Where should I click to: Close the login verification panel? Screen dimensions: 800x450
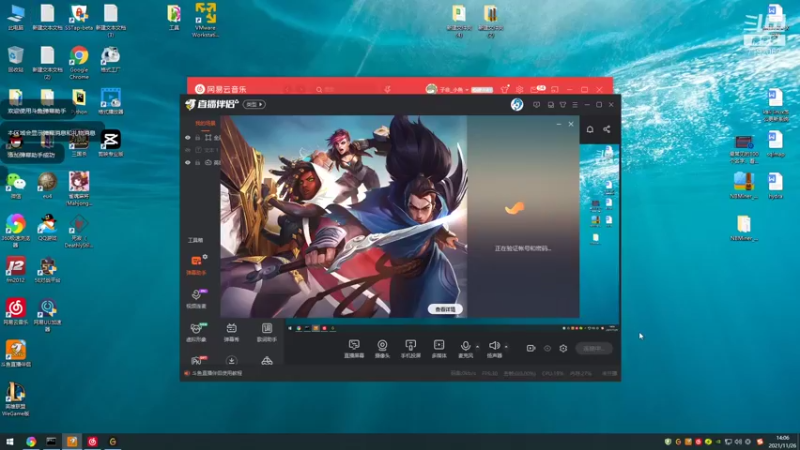(571, 124)
